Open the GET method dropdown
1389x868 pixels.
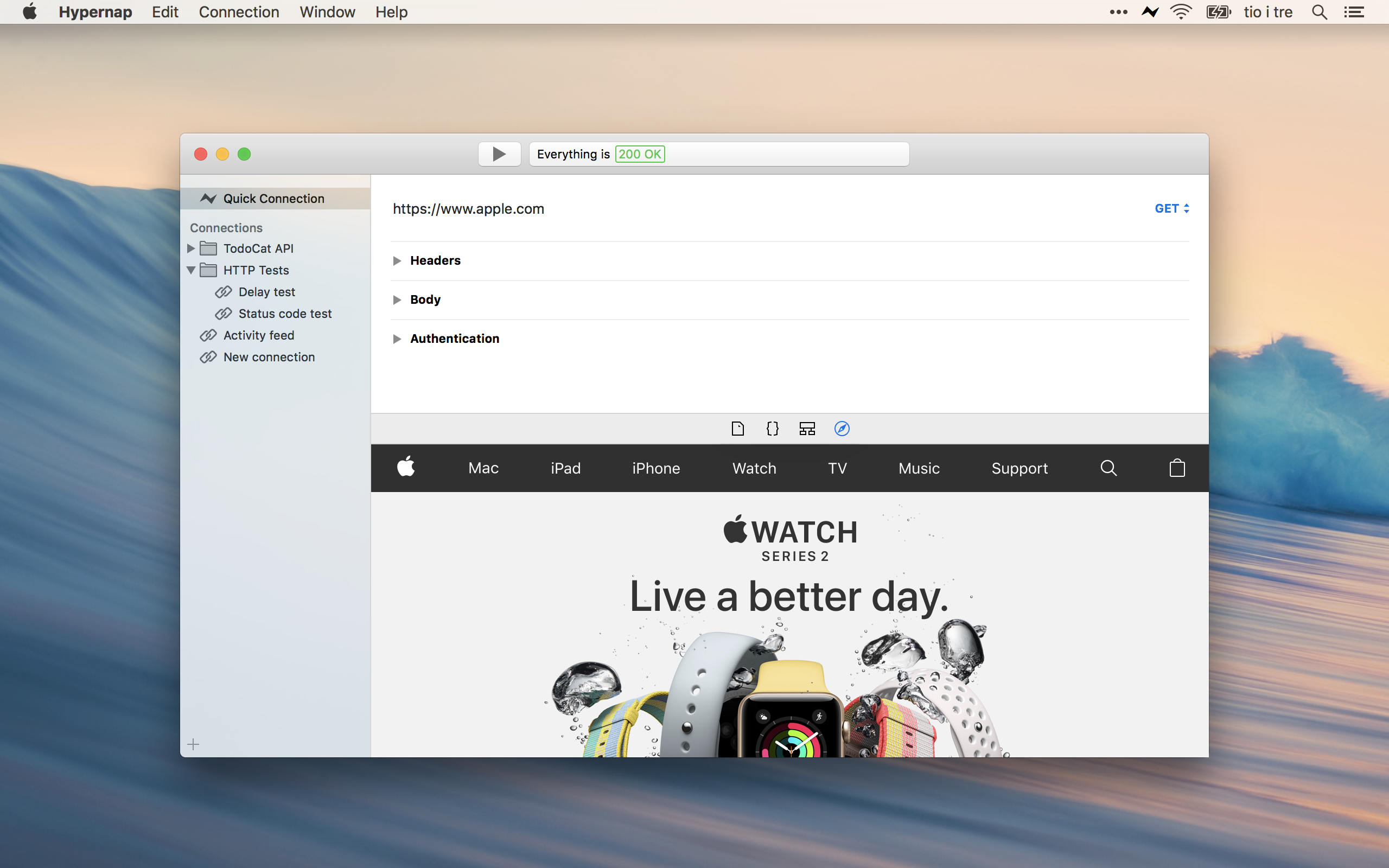coord(1171,208)
